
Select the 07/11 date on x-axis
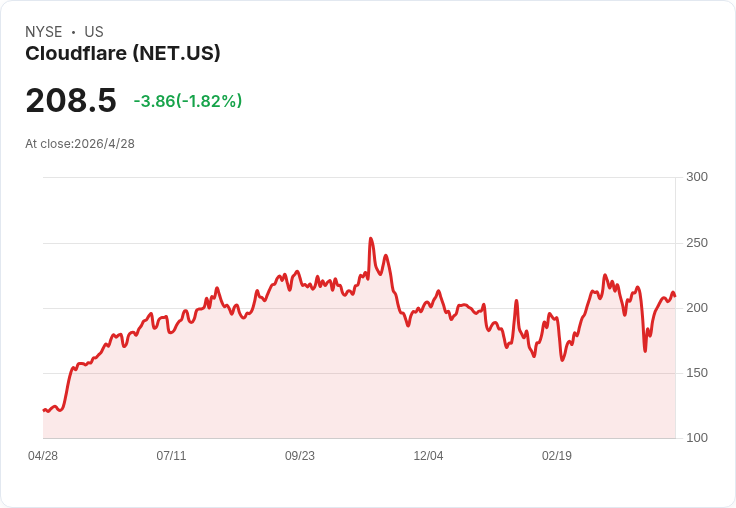click(x=171, y=455)
